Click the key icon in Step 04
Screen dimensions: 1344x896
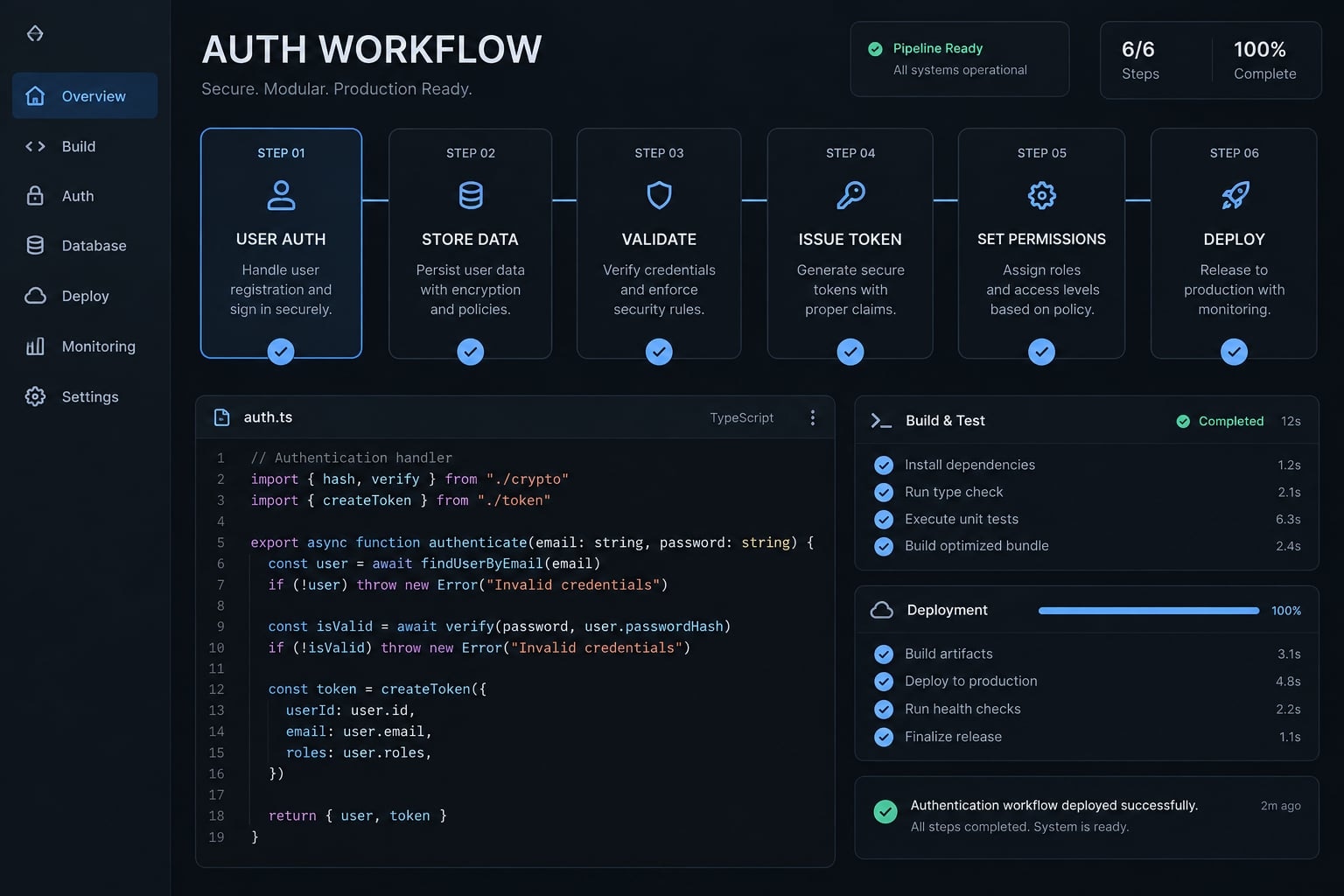[850, 195]
